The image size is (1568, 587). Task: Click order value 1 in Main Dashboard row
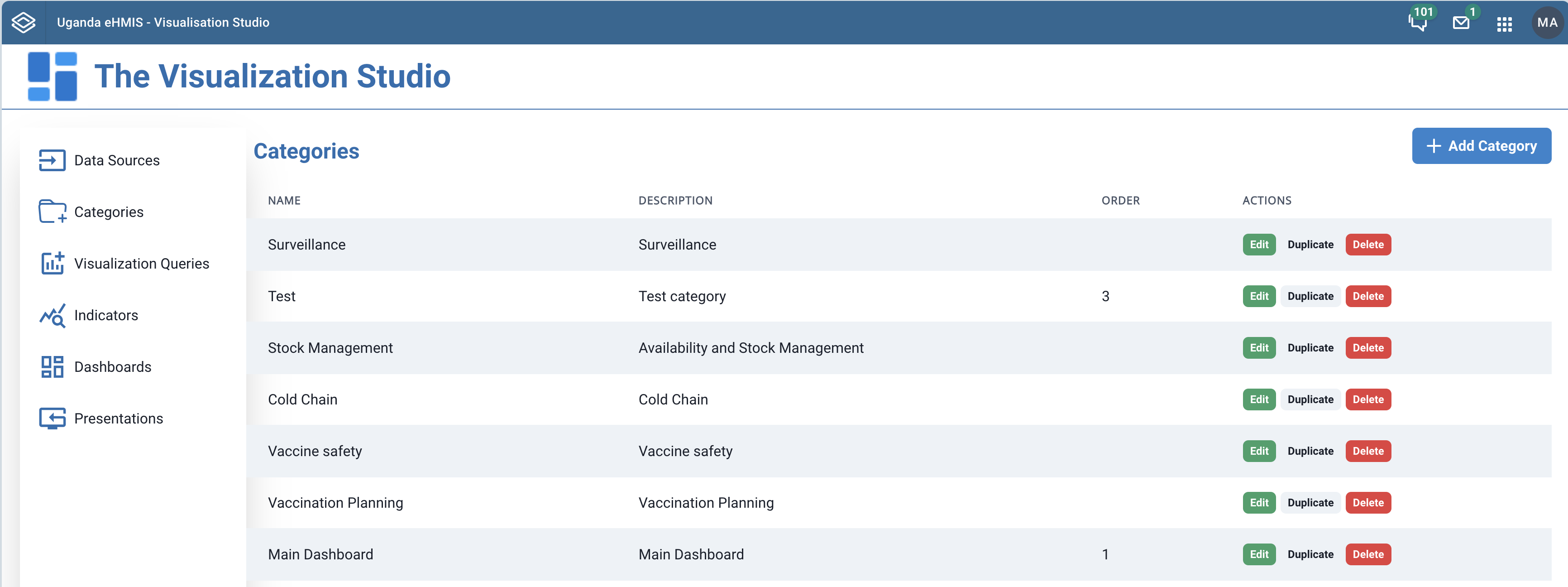(x=1105, y=554)
